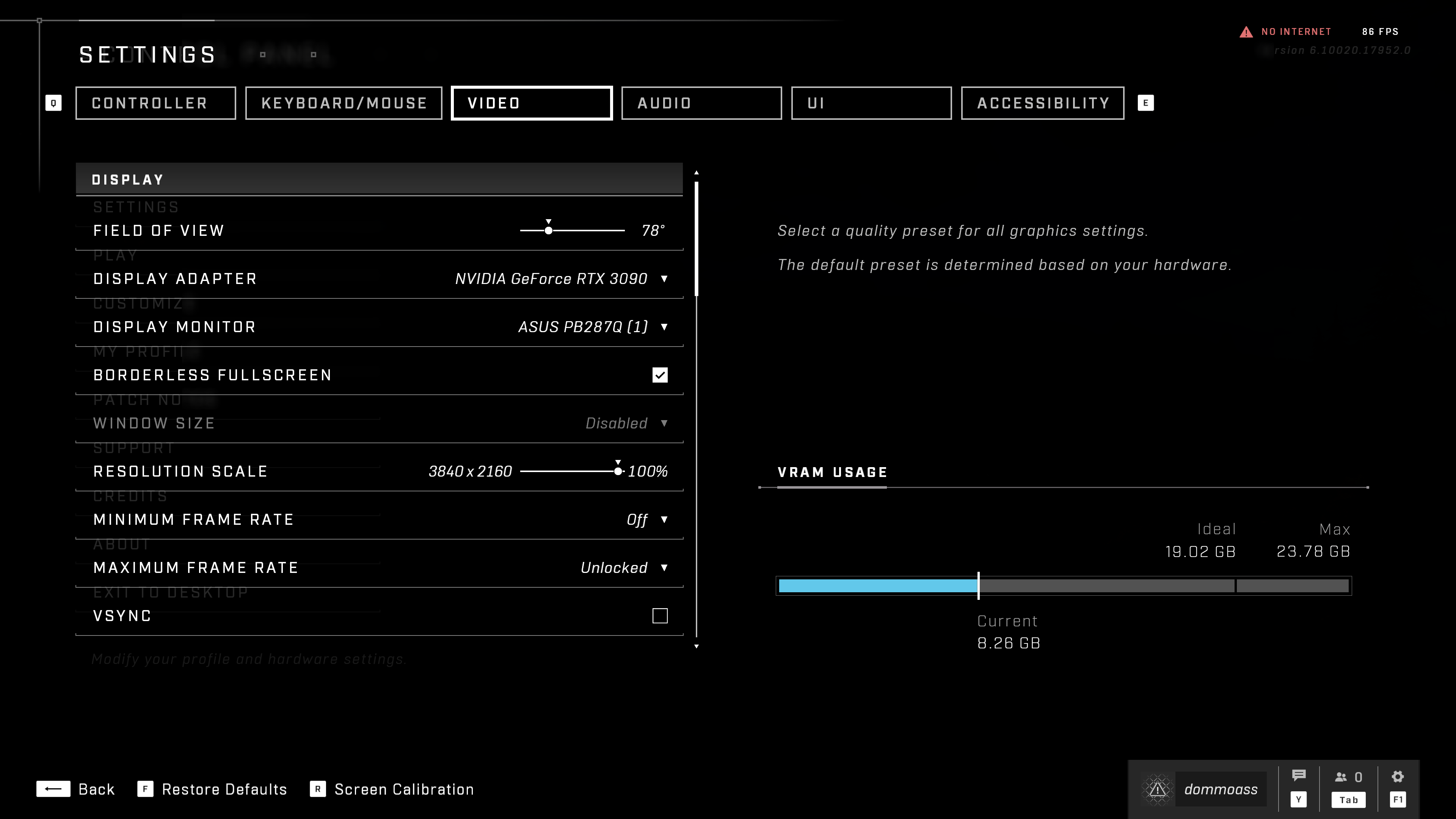Click the back arrow key icon
The width and height of the screenshot is (1456, 819).
pos(53,789)
